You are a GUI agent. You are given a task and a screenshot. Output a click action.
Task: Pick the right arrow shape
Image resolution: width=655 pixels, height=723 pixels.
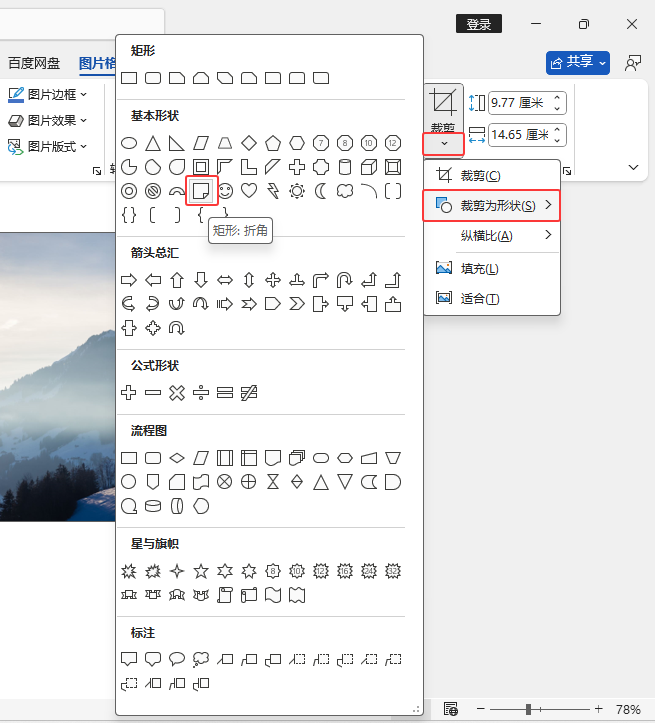[129, 280]
